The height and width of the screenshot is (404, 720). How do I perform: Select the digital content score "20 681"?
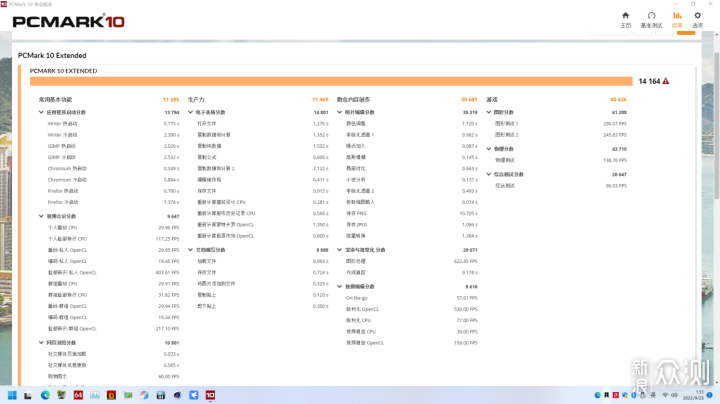coord(469,100)
